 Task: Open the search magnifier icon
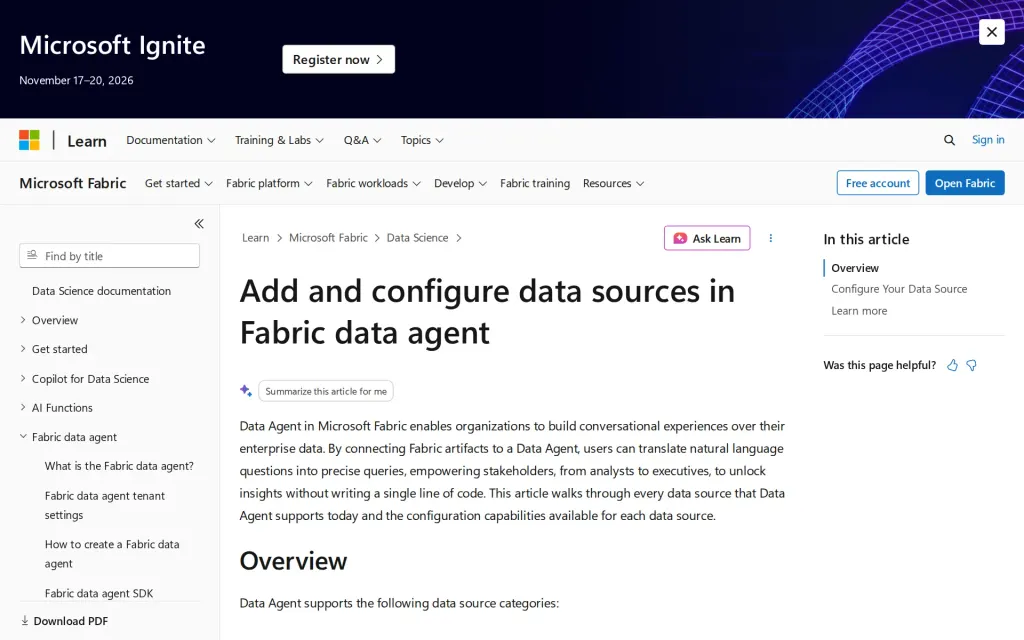point(949,140)
